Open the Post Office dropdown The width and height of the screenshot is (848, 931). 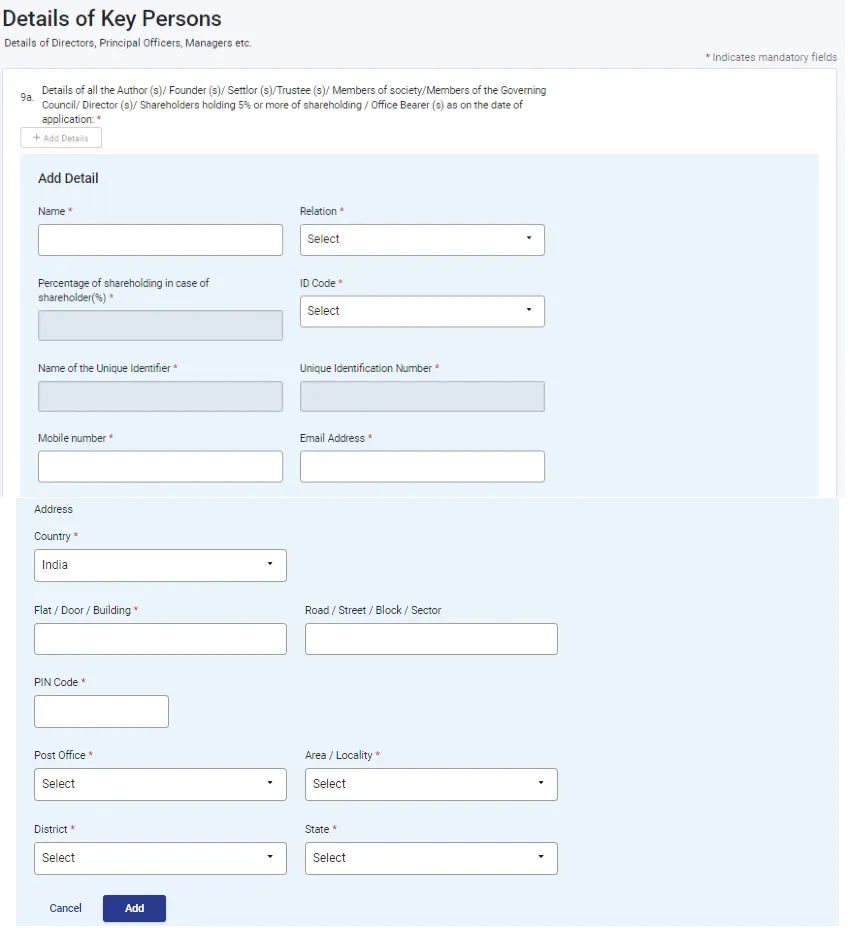pos(160,784)
